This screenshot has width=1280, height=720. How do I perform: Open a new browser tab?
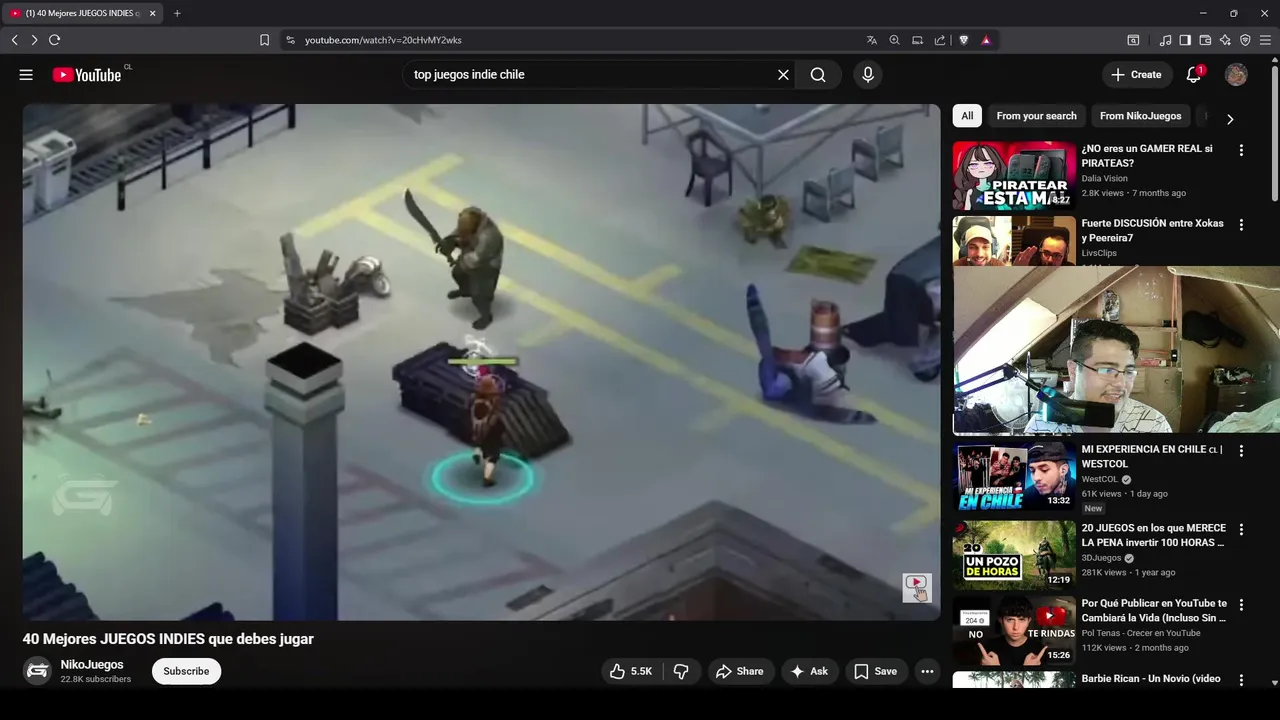click(177, 14)
